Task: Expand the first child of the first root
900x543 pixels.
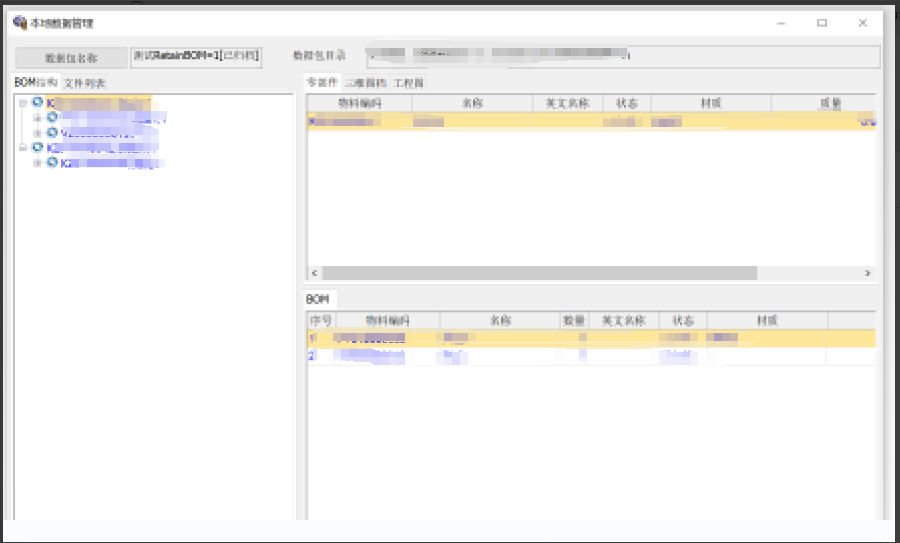Action: coord(37,117)
